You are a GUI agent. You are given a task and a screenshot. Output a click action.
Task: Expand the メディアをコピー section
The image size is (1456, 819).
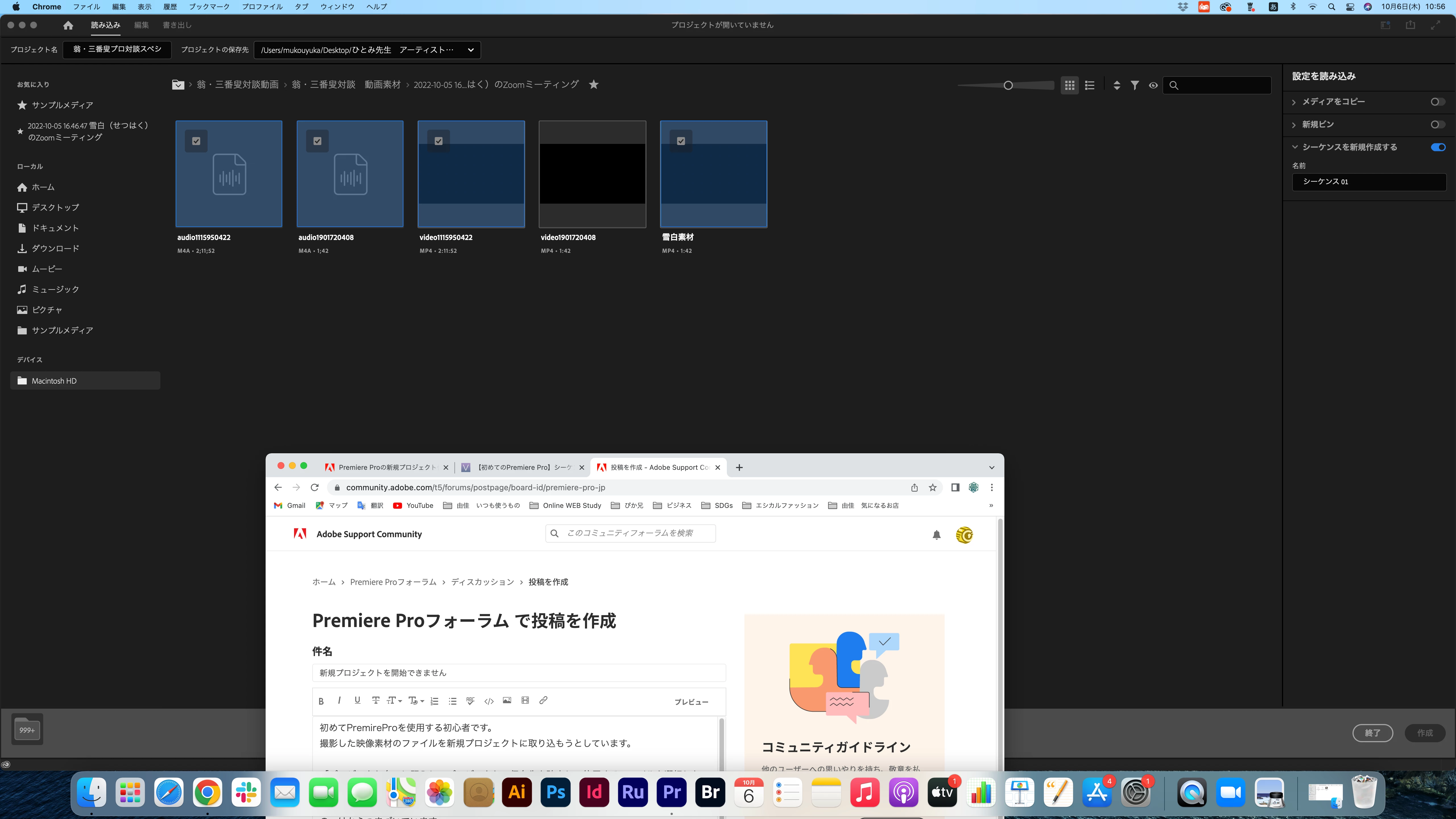(x=1294, y=102)
